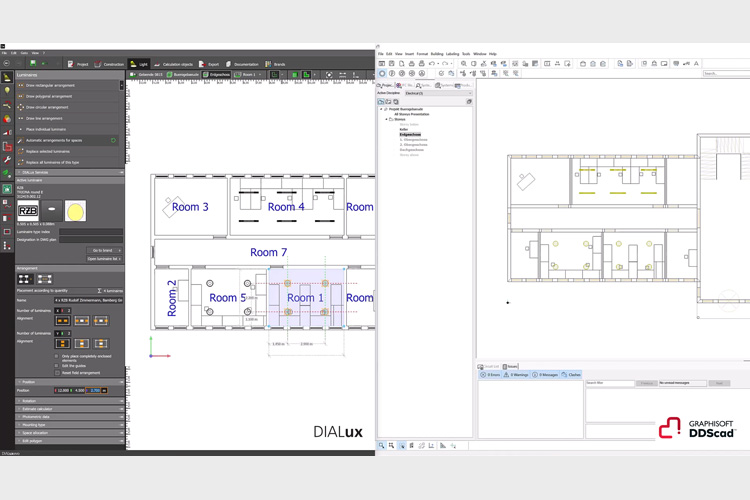Image resolution: width=750 pixels, height=500 pixels.
Task: Select the middle Y alignment option
Action: (82, 343)
